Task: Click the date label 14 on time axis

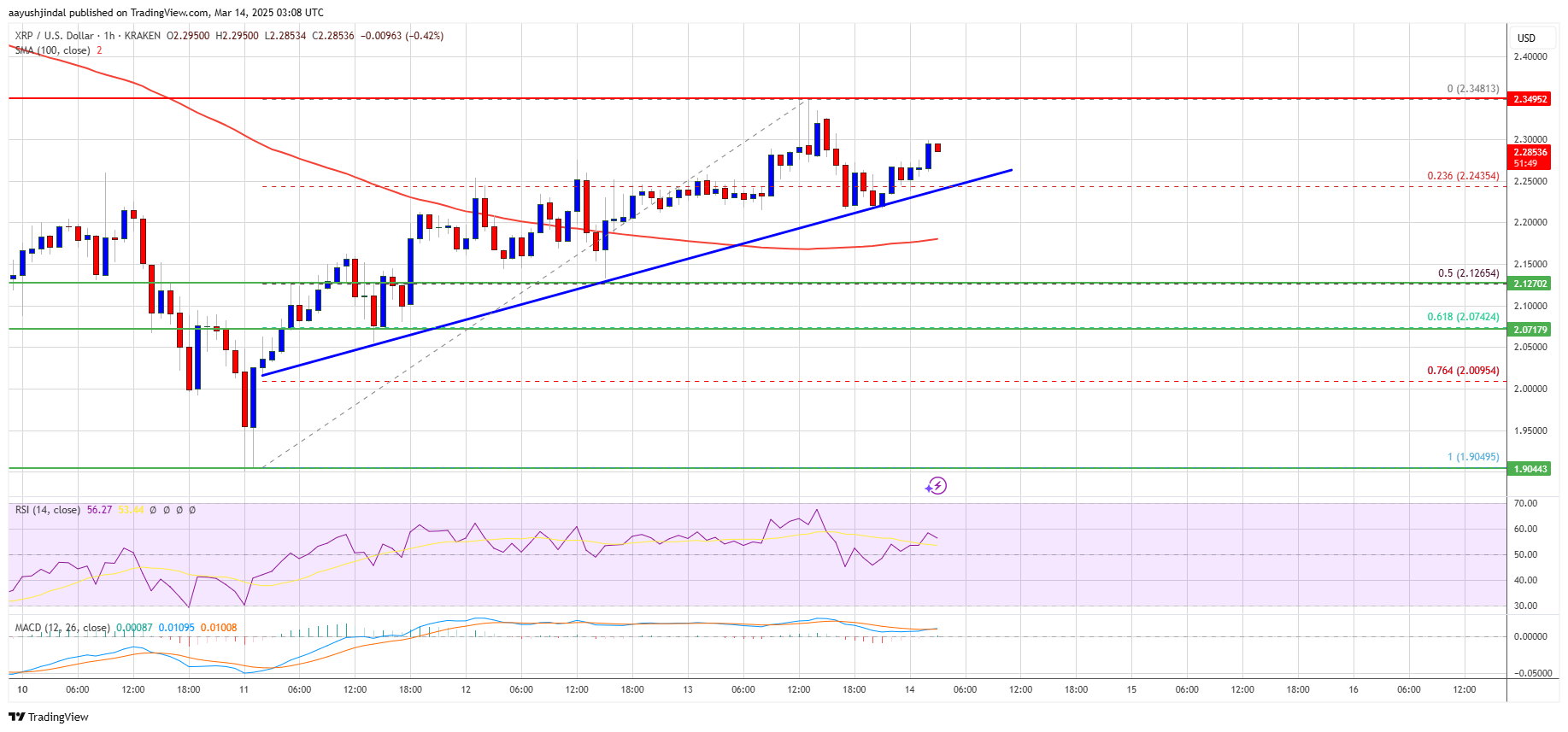Action: [x=909, y=689]
